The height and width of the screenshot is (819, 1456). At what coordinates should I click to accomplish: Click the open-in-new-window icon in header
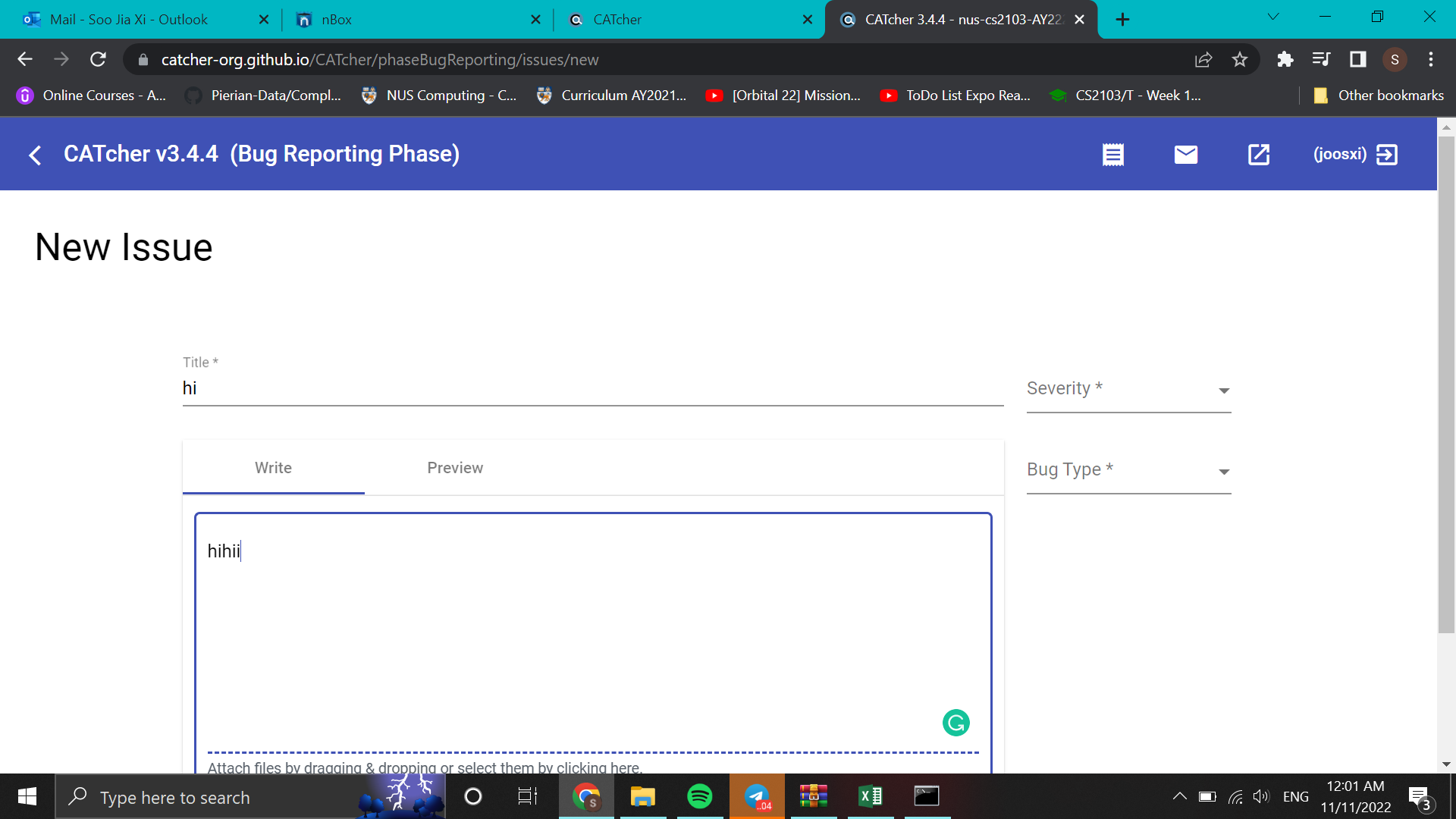1258,155
